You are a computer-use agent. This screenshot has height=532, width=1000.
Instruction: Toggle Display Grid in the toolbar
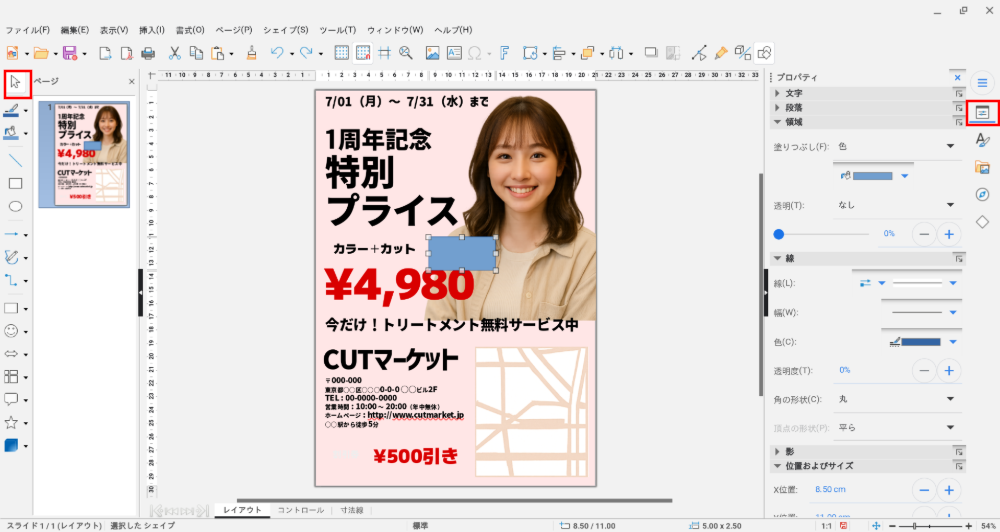coord(342,53)
